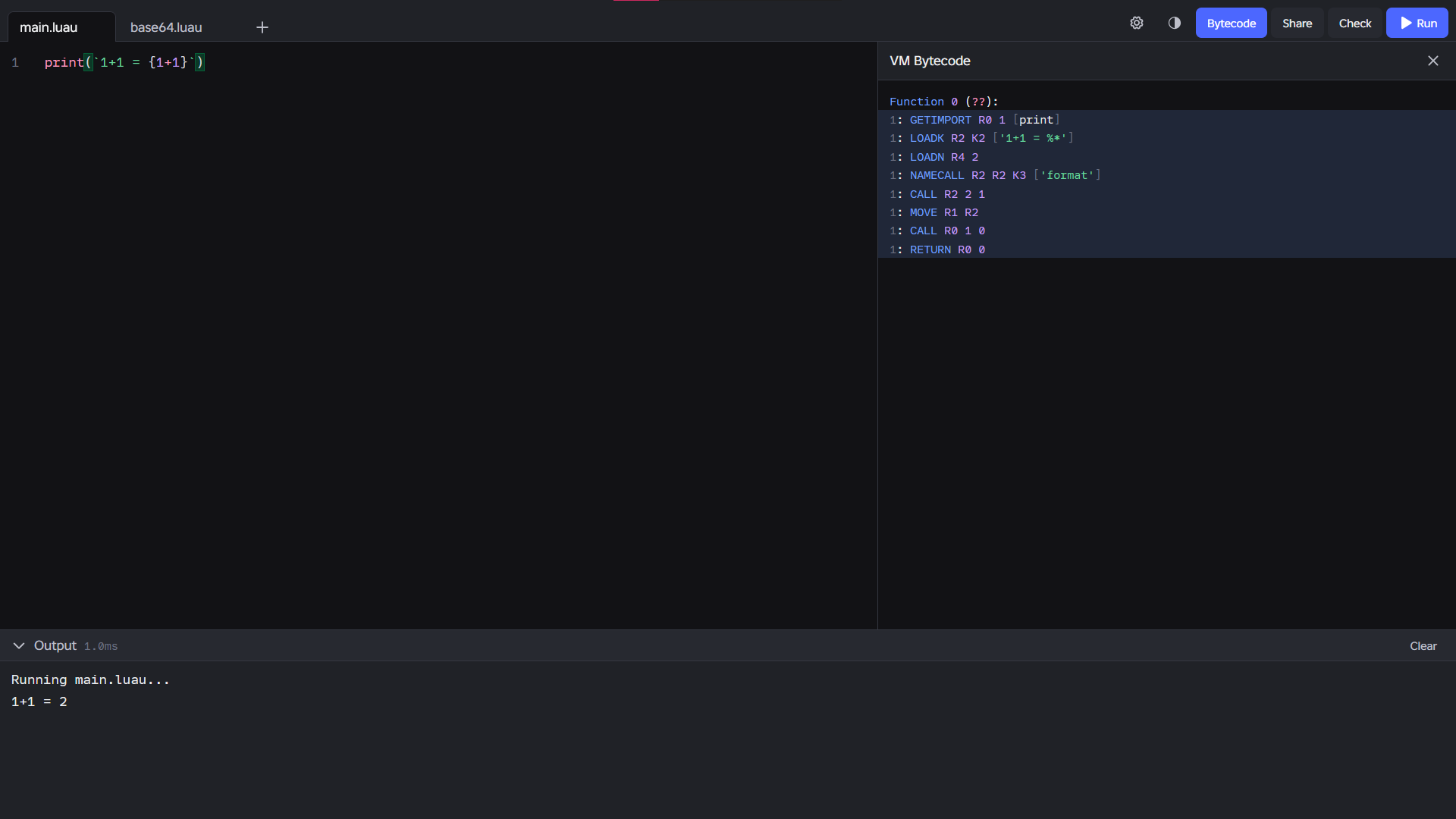Click line number 1 in gutter
Image resolution: width=1456 pixels, height=819 pixels.
click(x=15, y=62)
